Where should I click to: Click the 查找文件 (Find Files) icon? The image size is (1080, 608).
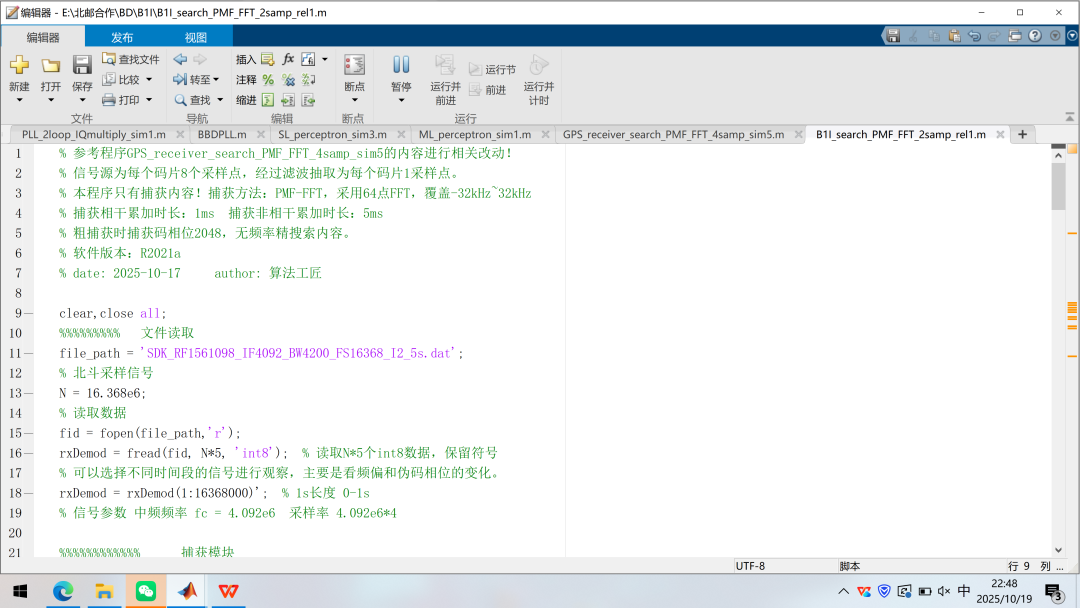[x=109, y=59]
